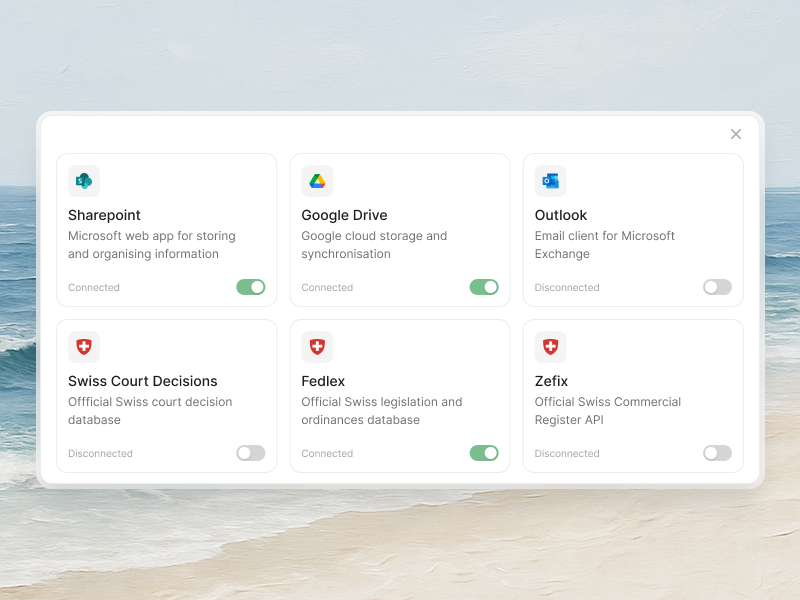Switch on Swiss Court Decisions toggle
The height and width of the screenshot is (600, 800).
tap(251, 453)
